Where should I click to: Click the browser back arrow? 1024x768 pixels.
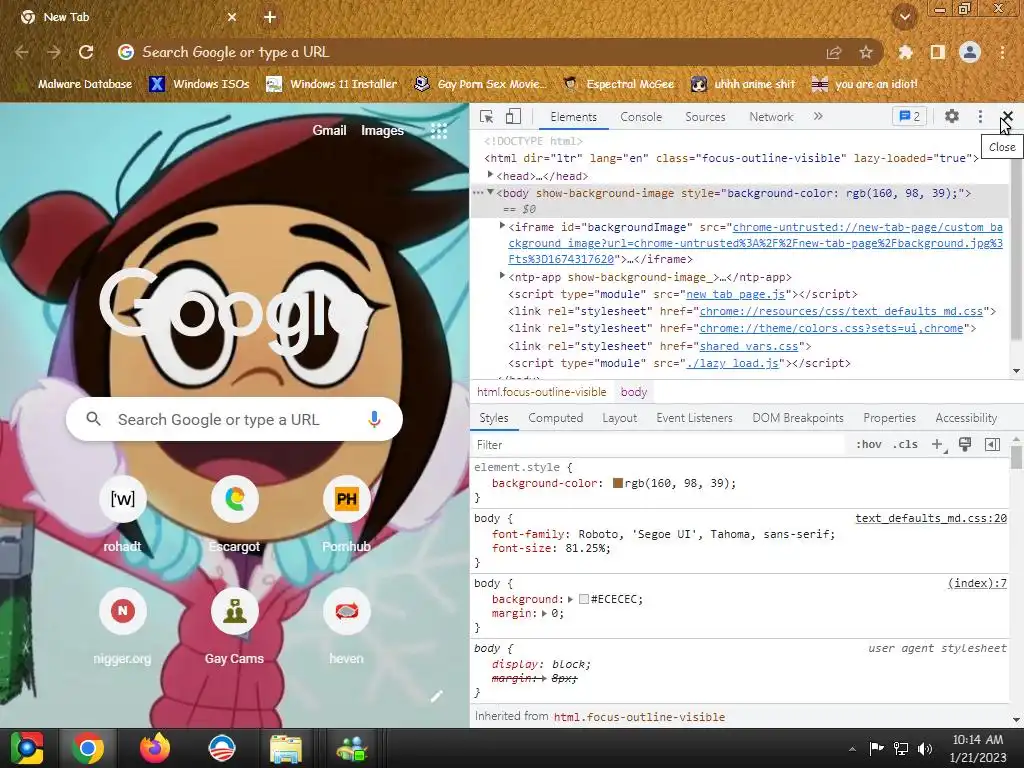click(x=22, y=52)
